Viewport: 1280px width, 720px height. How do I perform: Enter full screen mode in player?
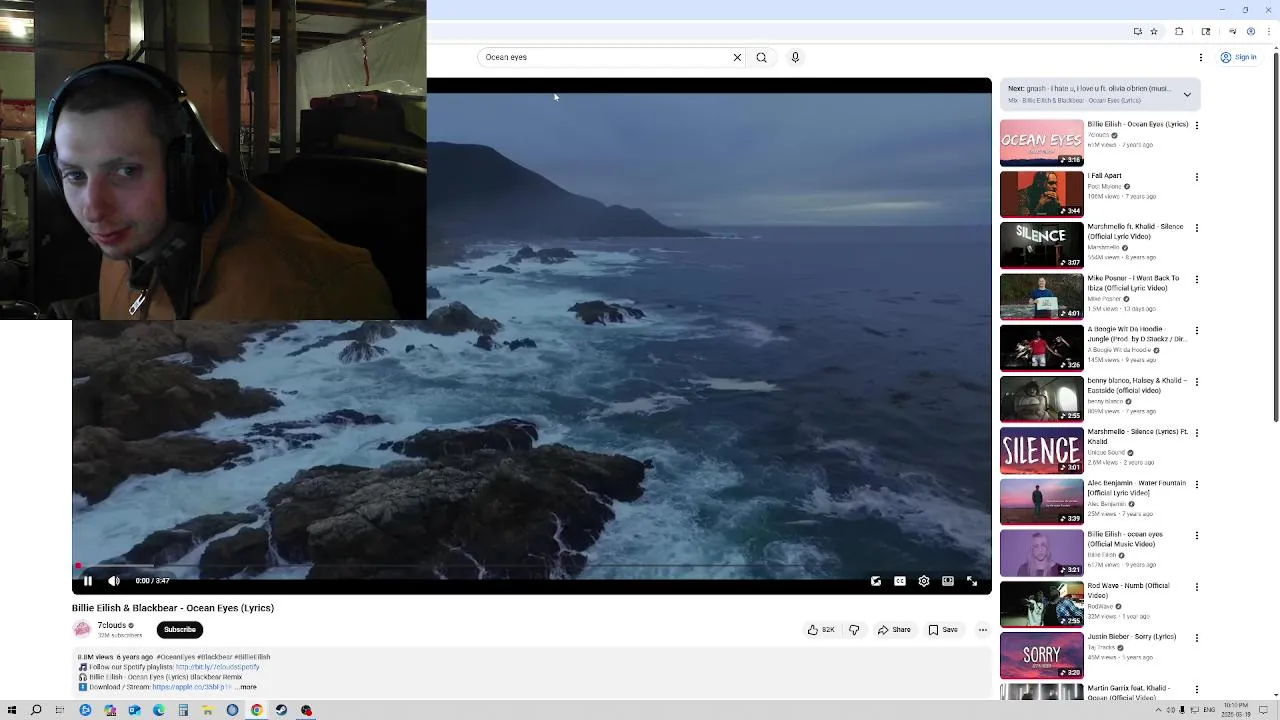pyautogui.click(x=972, y=581)
